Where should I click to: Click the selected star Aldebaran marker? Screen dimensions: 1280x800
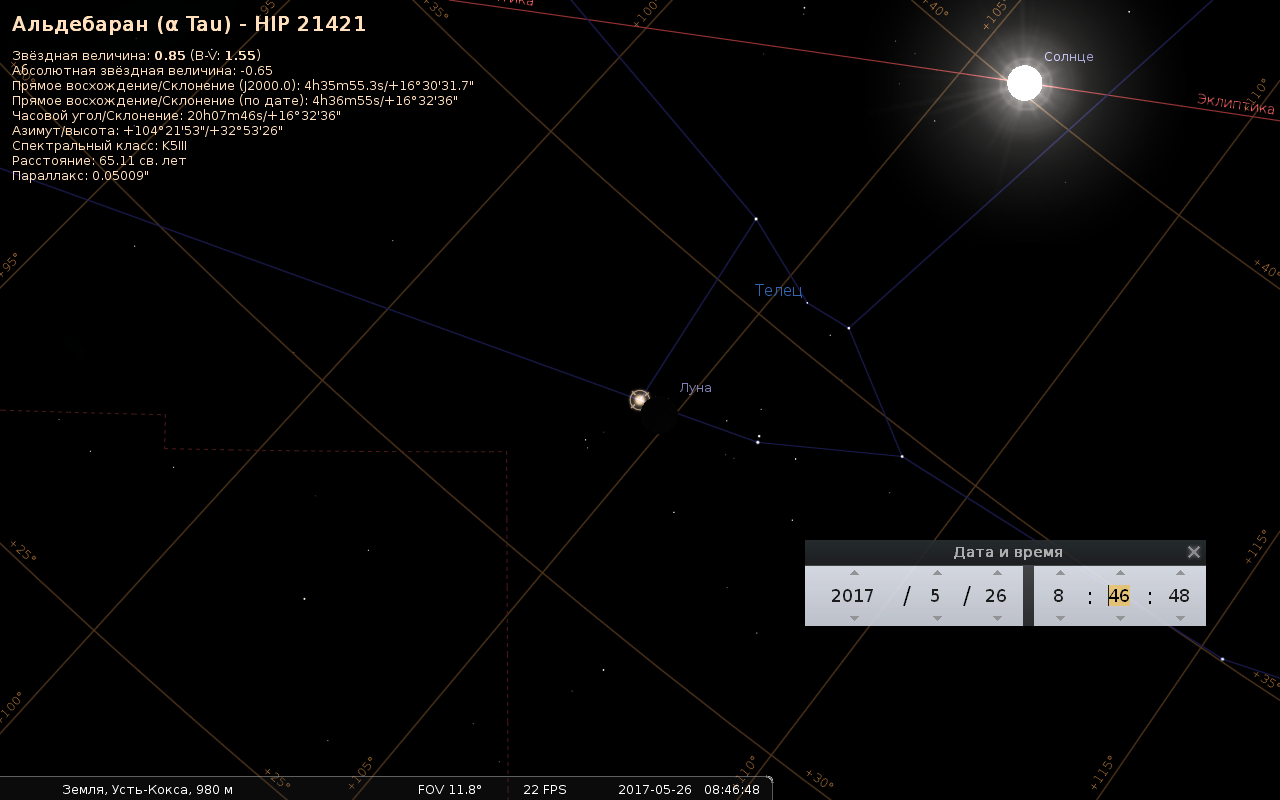click(x=640, y=400)
